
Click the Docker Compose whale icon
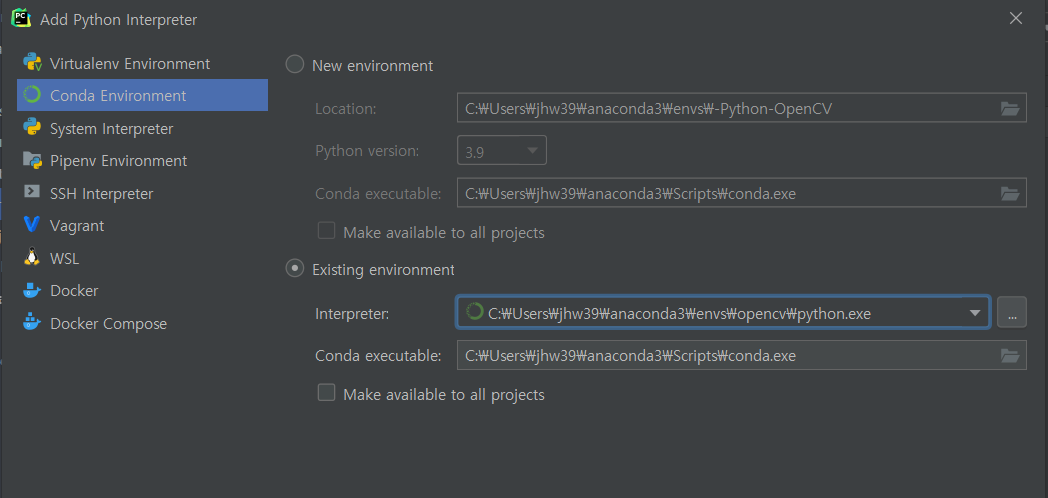pyautogui.click(x=32, y=323)
